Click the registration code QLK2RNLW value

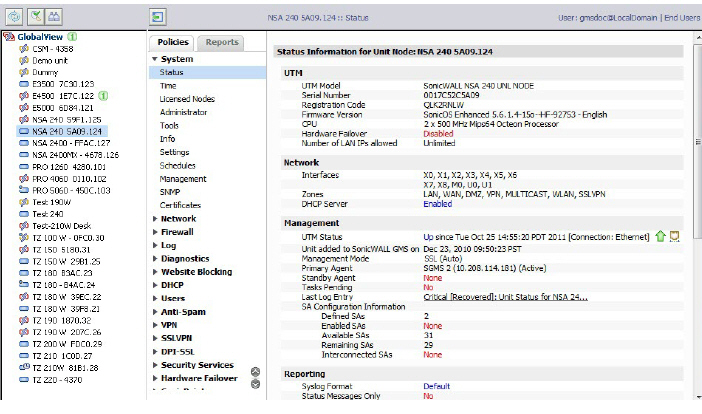(x=443, y=105)
